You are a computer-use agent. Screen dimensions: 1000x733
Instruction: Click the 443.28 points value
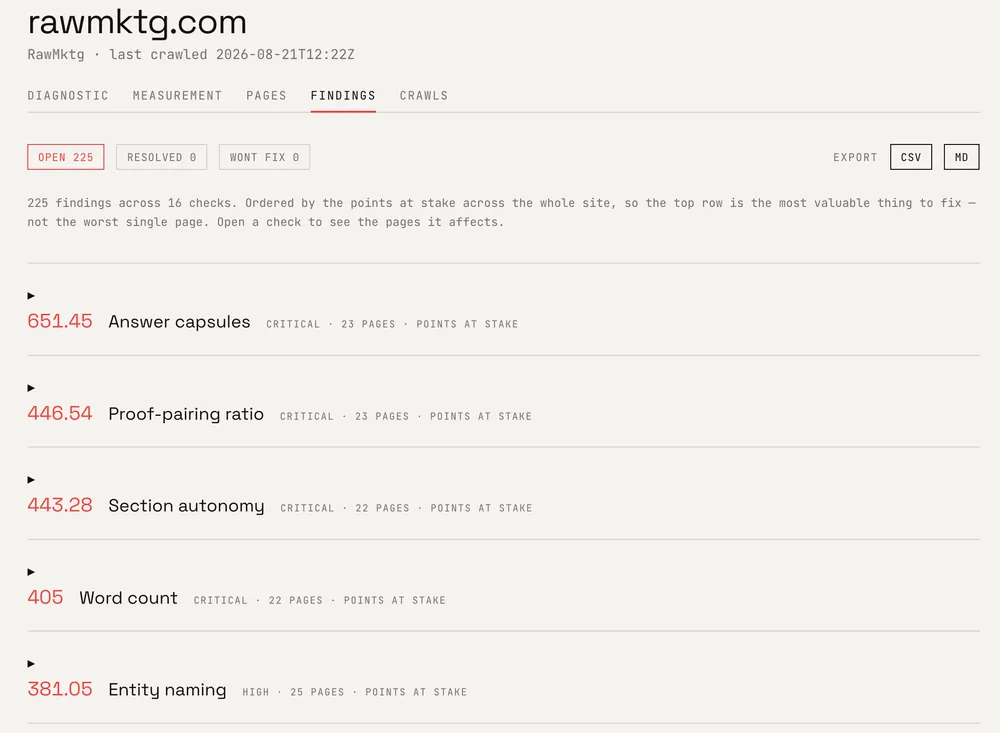(60, 505)
